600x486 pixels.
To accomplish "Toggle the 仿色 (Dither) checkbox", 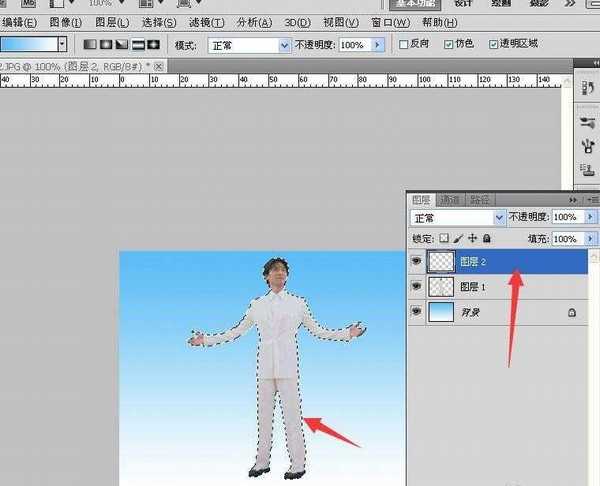I will coord(446,45).
